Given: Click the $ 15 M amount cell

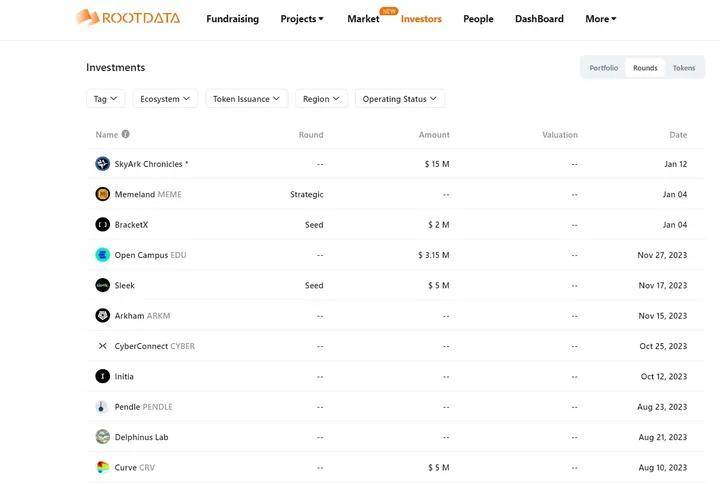Looking at the screenshot, I should [x=437, y=164].
